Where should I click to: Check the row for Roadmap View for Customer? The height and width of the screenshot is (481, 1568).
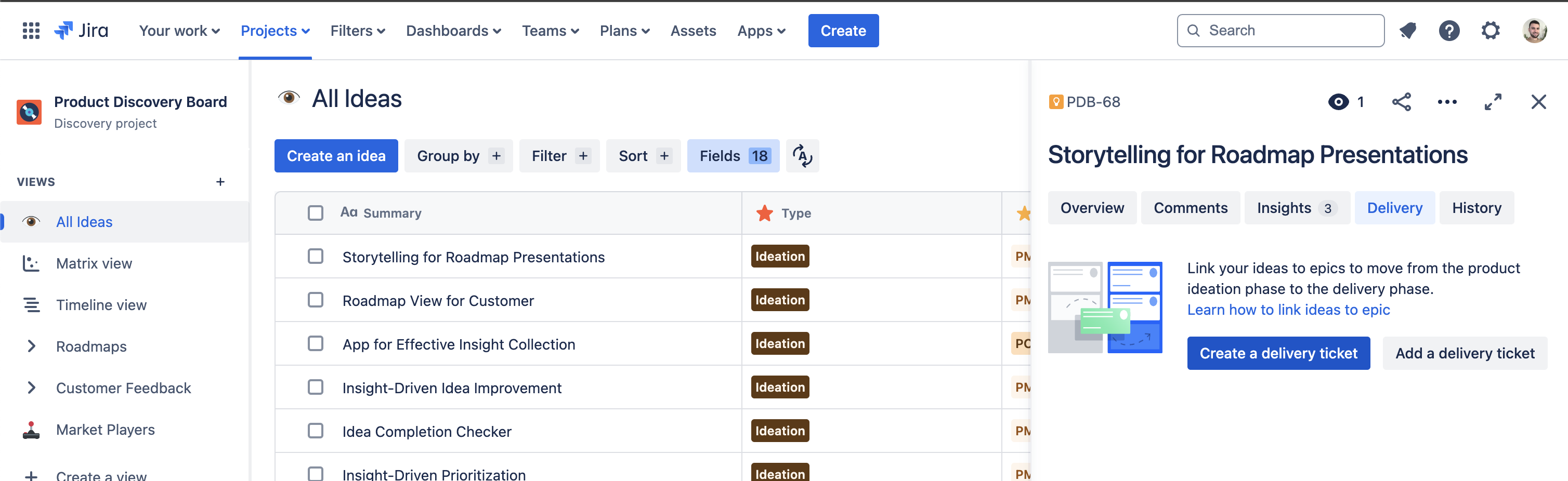click(315, 300)
